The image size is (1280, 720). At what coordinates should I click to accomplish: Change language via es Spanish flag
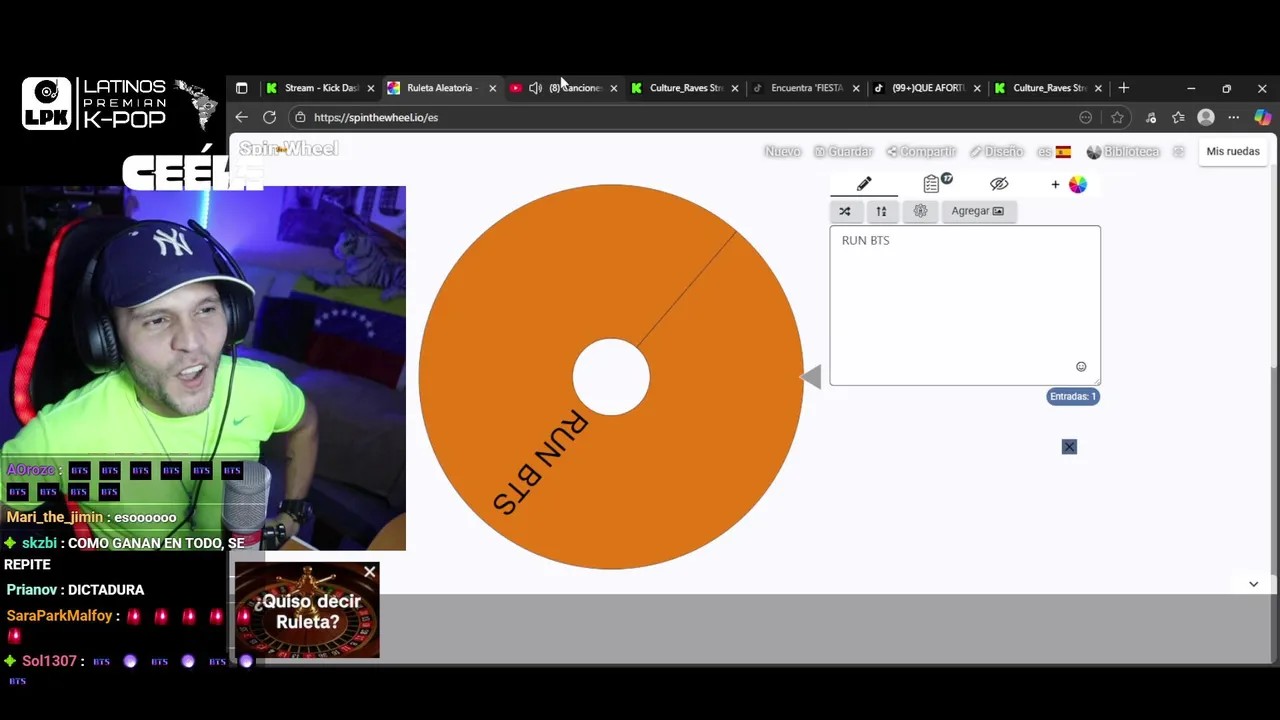[1054, 151]
